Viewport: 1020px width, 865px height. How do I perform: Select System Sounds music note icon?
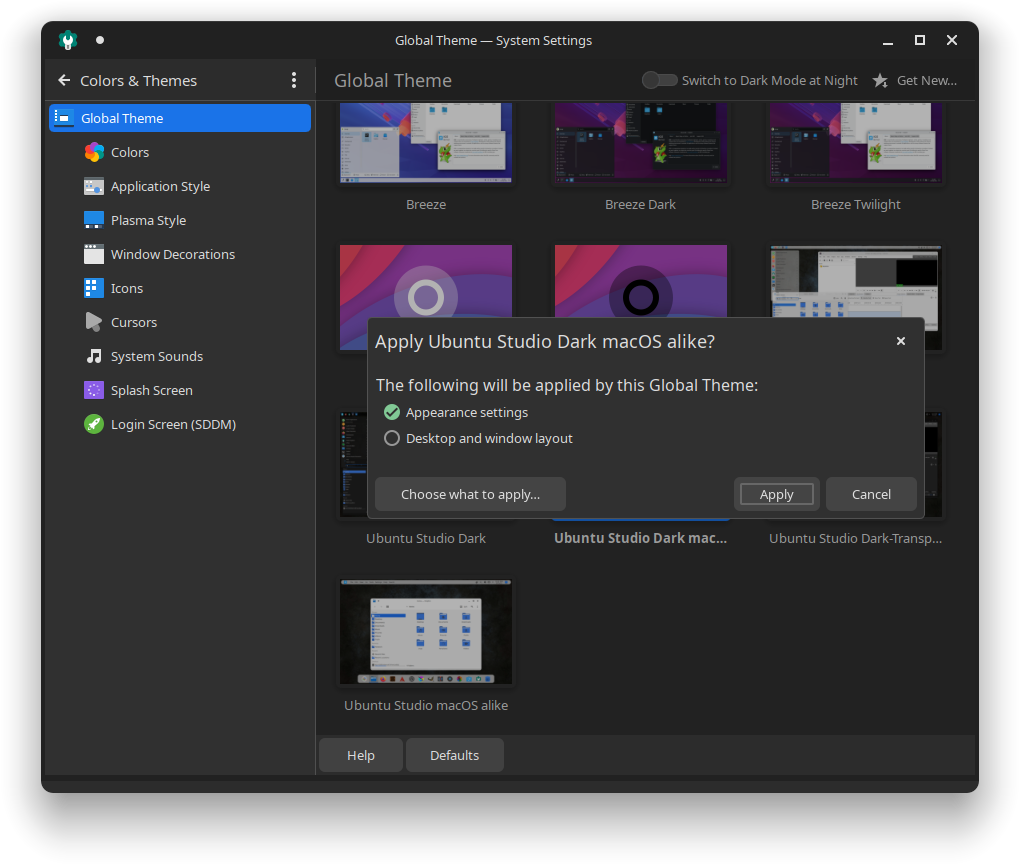94,356
